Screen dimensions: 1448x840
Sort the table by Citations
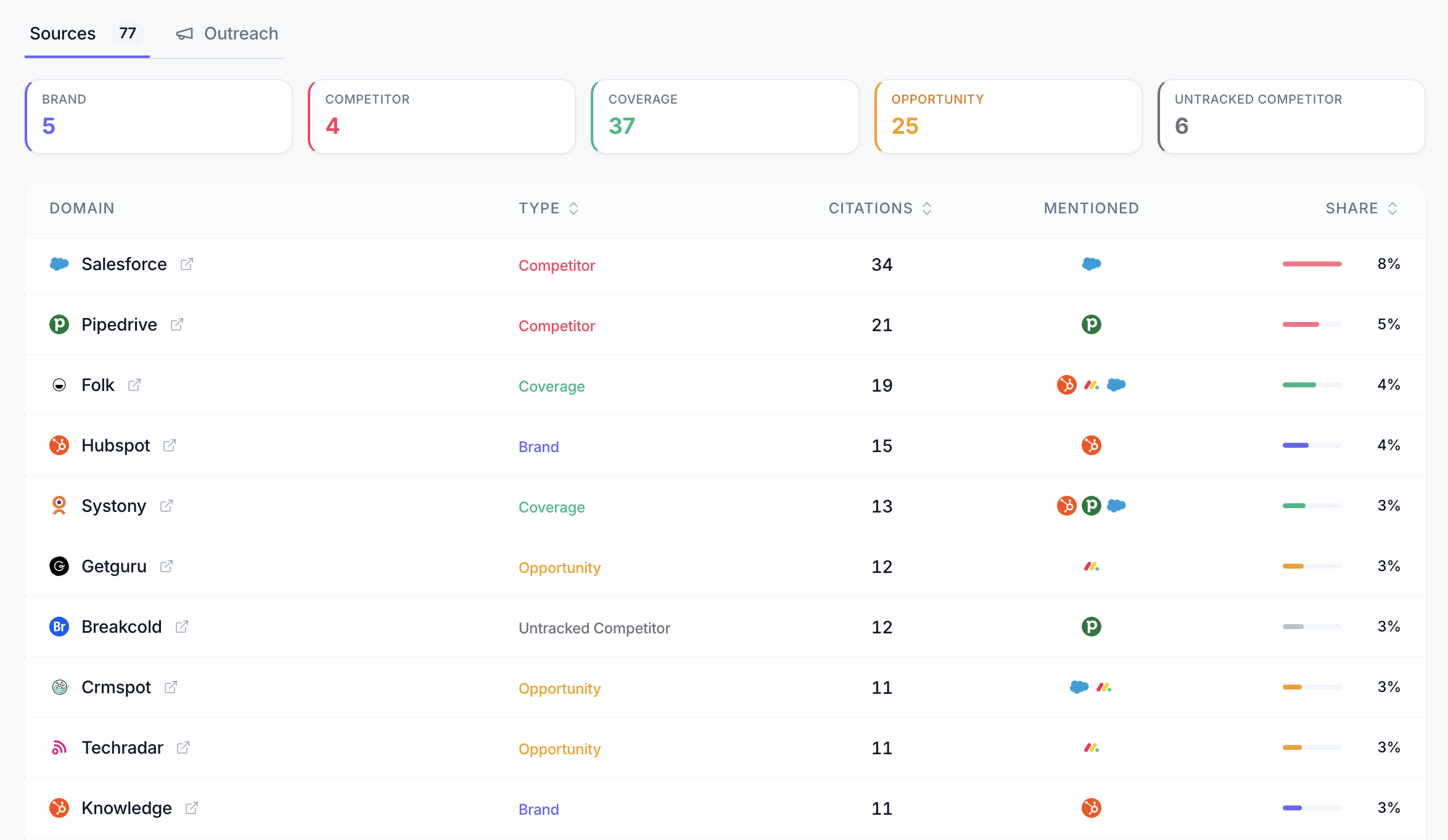[x=926, y=208]
